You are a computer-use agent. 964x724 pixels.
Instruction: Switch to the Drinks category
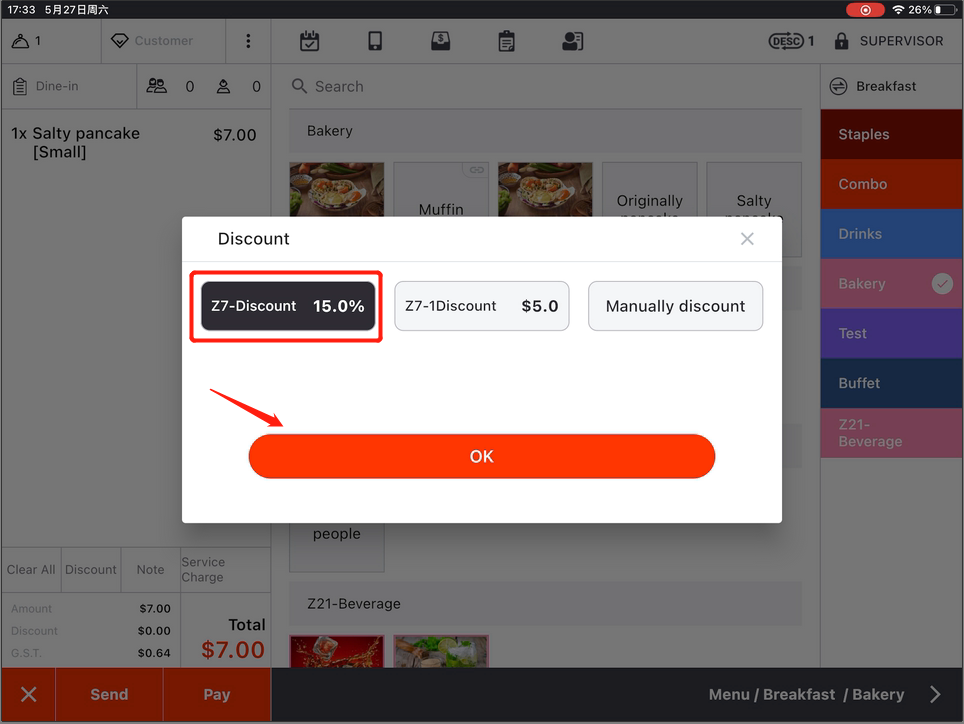coord(891,234)
